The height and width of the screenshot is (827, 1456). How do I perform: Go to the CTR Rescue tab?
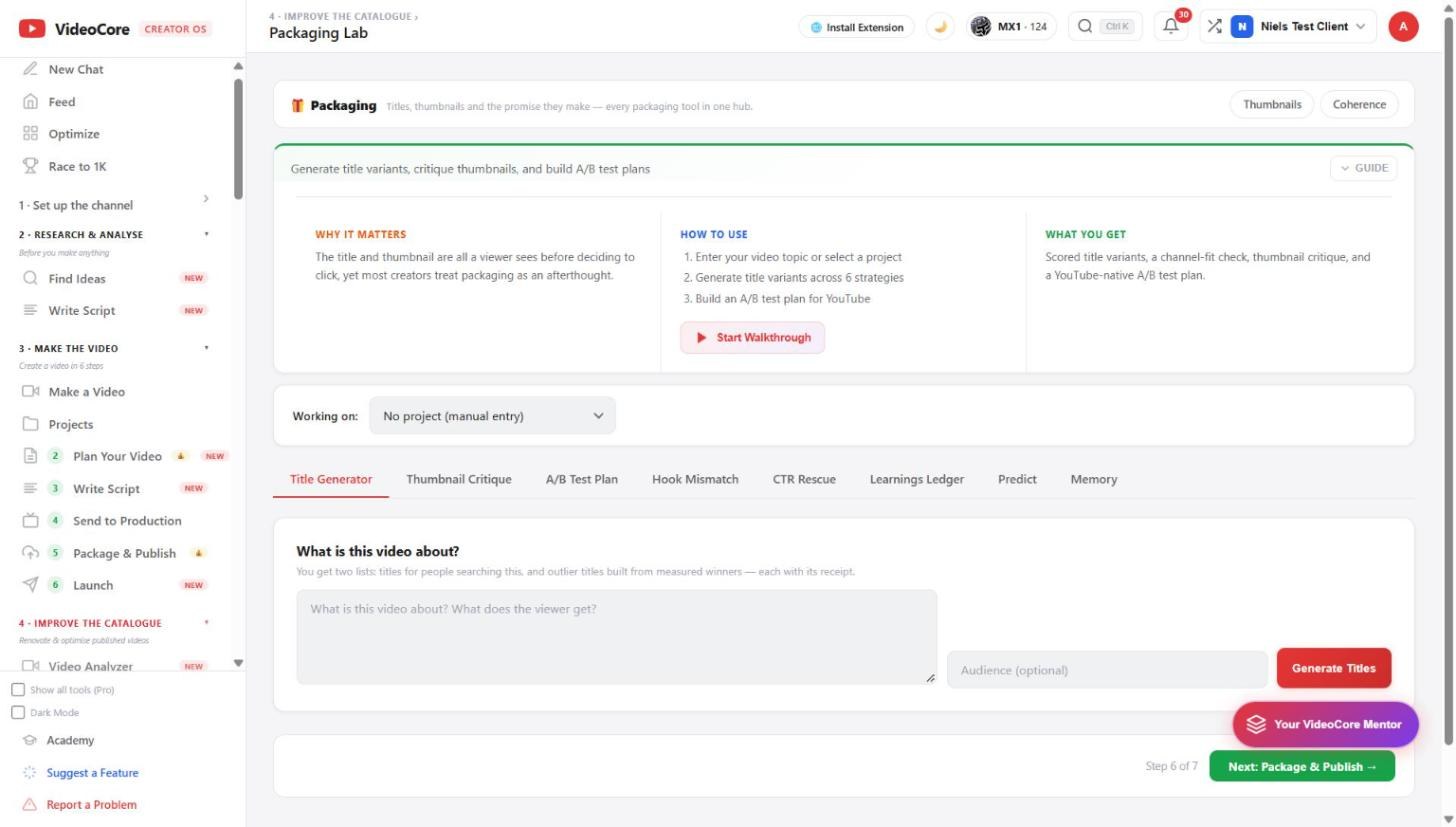click(x=804, y=479)
